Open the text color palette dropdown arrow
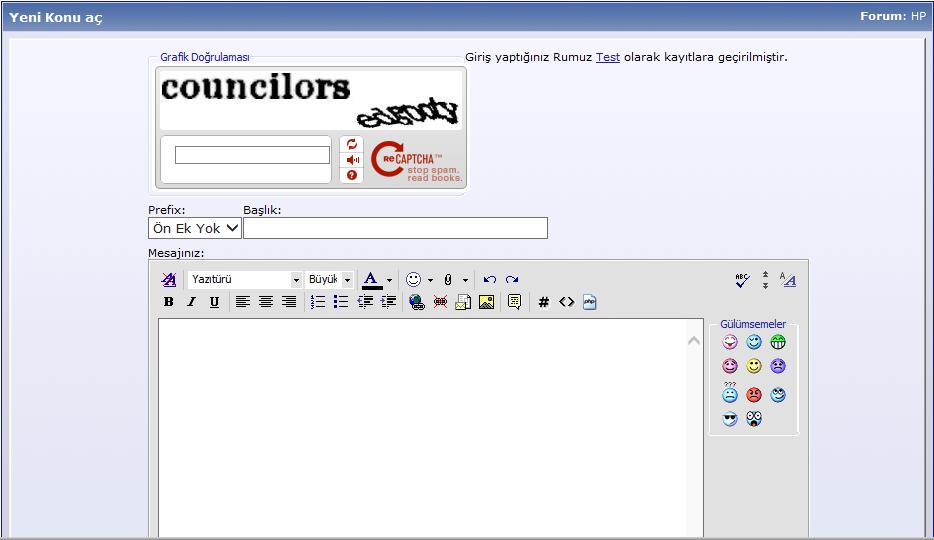Image resolution: width=934 pixels, height=540 pixels. click(x=389, y=280)
